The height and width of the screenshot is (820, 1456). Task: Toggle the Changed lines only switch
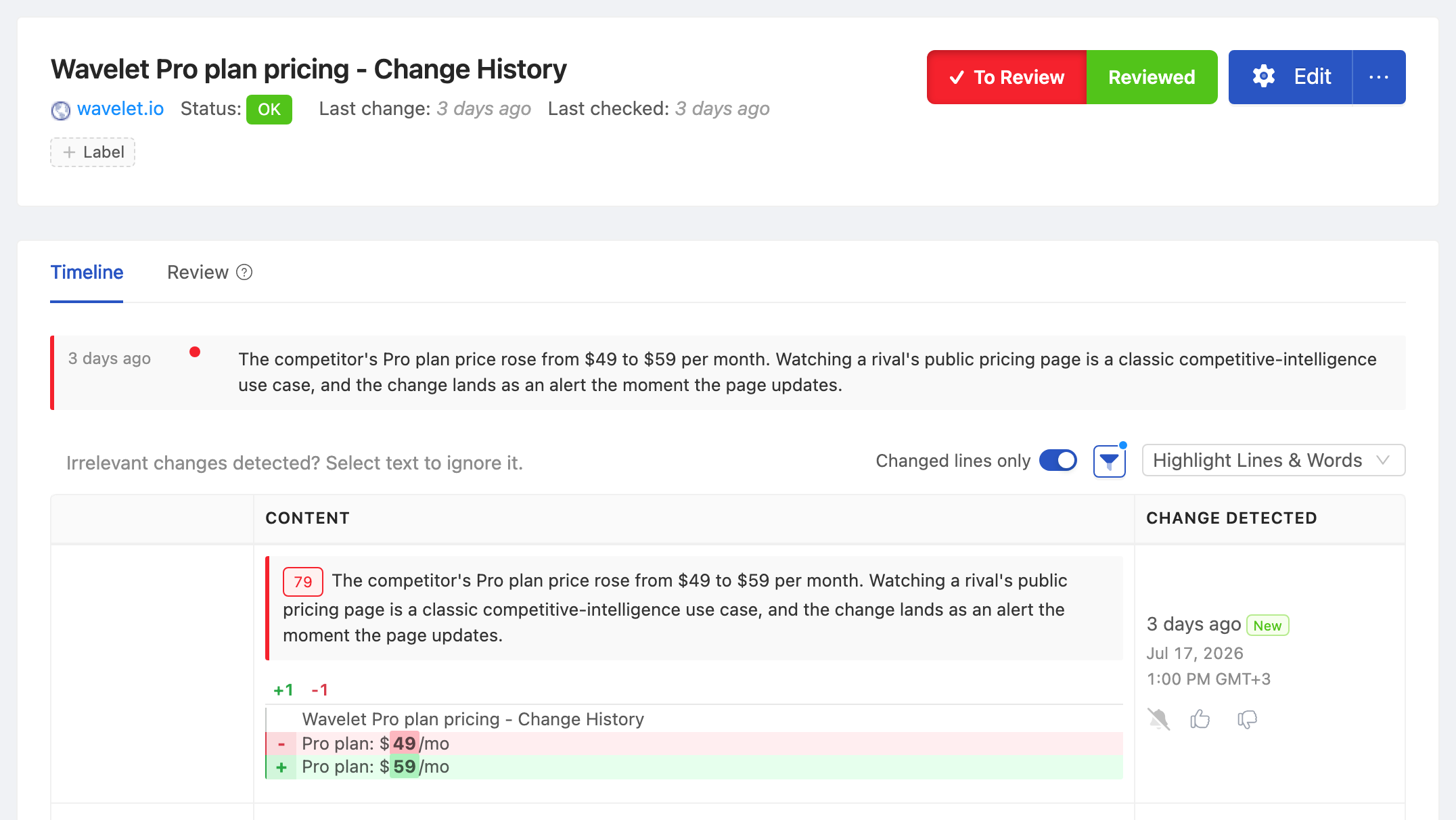(1058, 461)
